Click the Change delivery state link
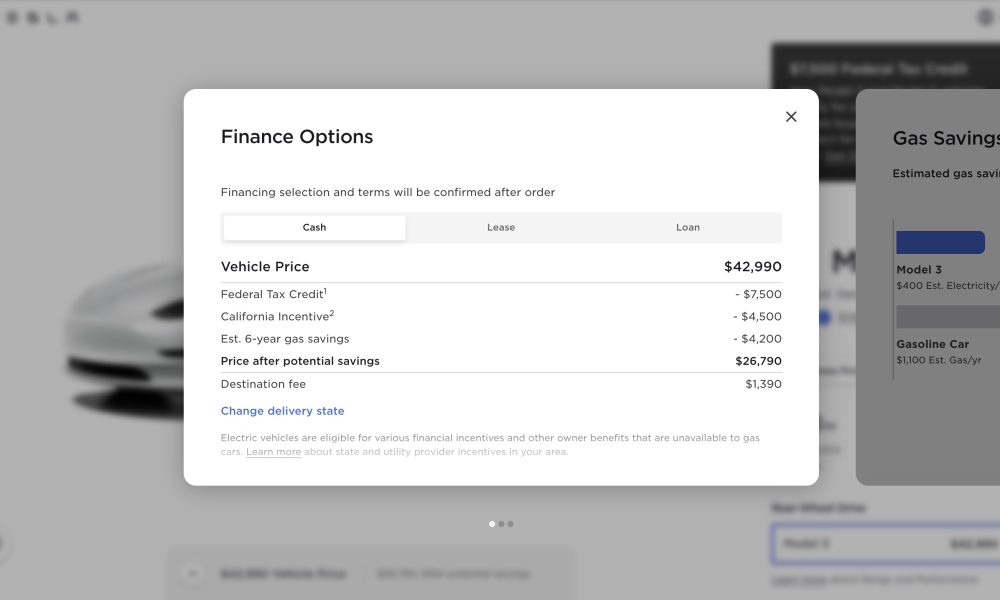This screenshot has width=1000, height=600. (x=283, y=411)
